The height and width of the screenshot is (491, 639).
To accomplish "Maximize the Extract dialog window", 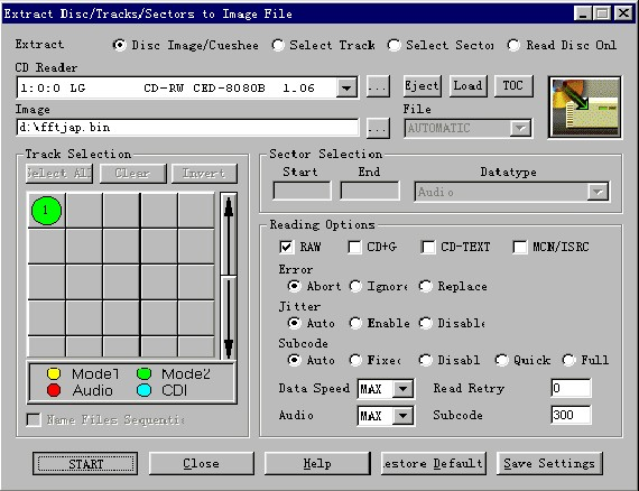I will coord(602,13).
